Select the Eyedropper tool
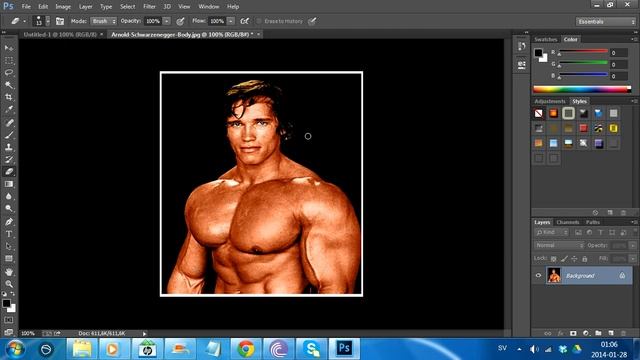This screenshot has width=640, height=360. coord(9,109)
